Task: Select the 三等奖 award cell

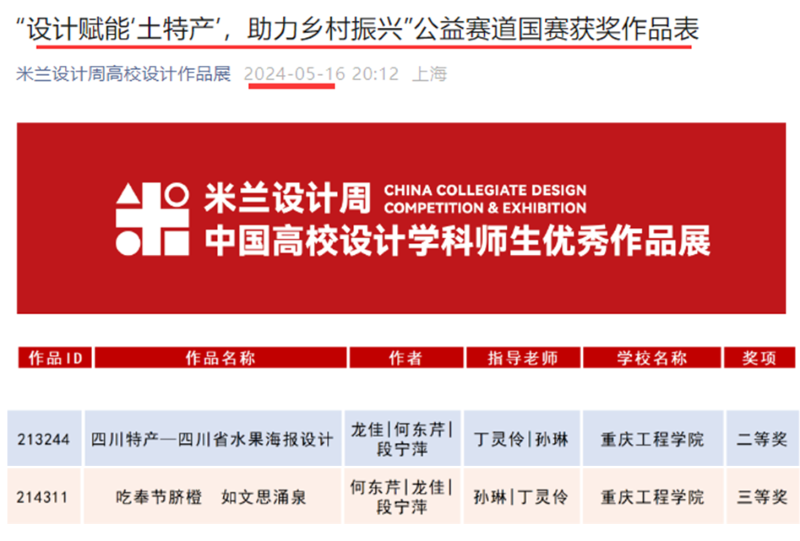Action: [x=763, y=496]
